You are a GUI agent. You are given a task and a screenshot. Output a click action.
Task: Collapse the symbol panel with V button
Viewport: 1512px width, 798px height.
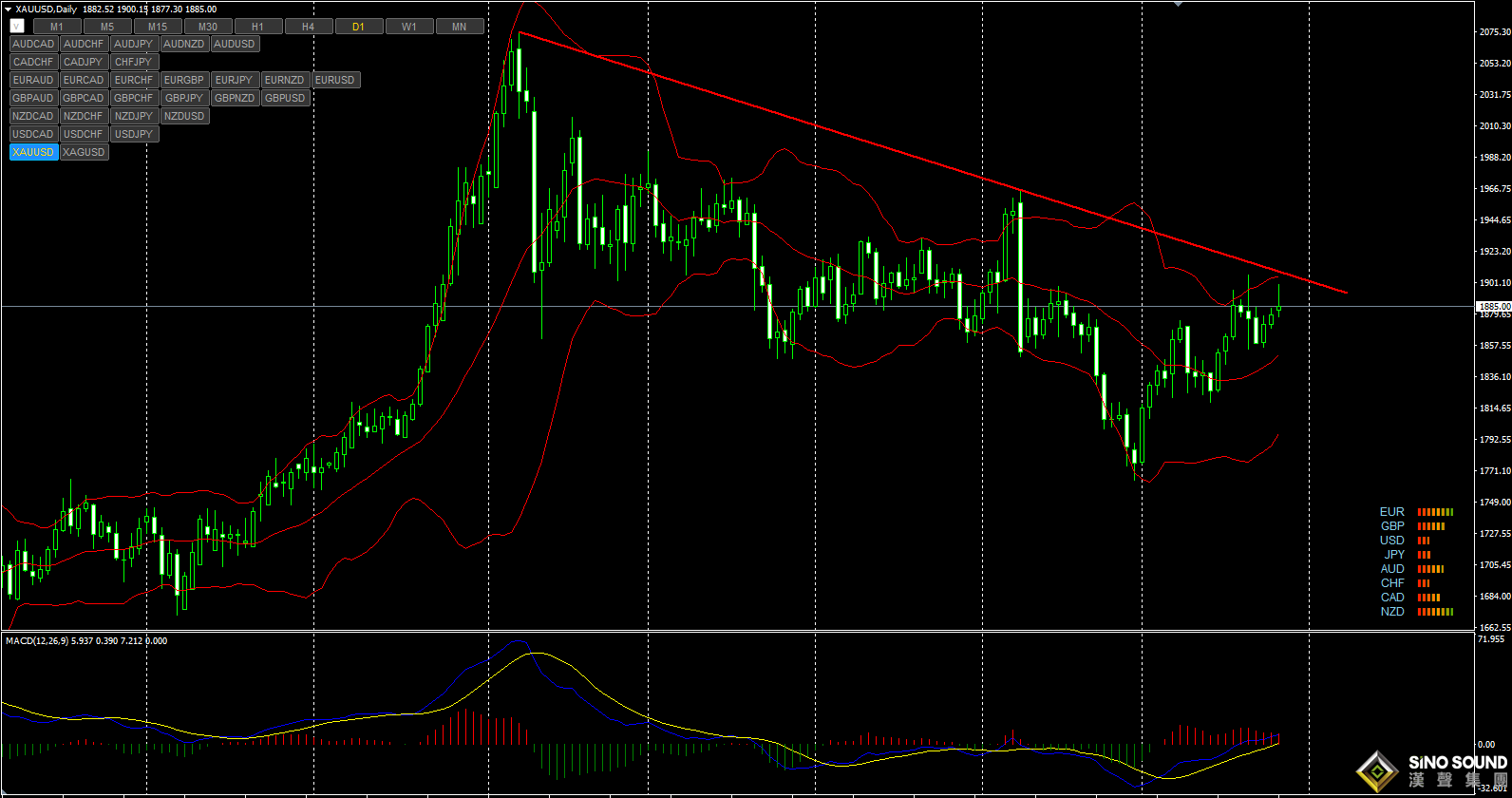(x=18, y=27)
